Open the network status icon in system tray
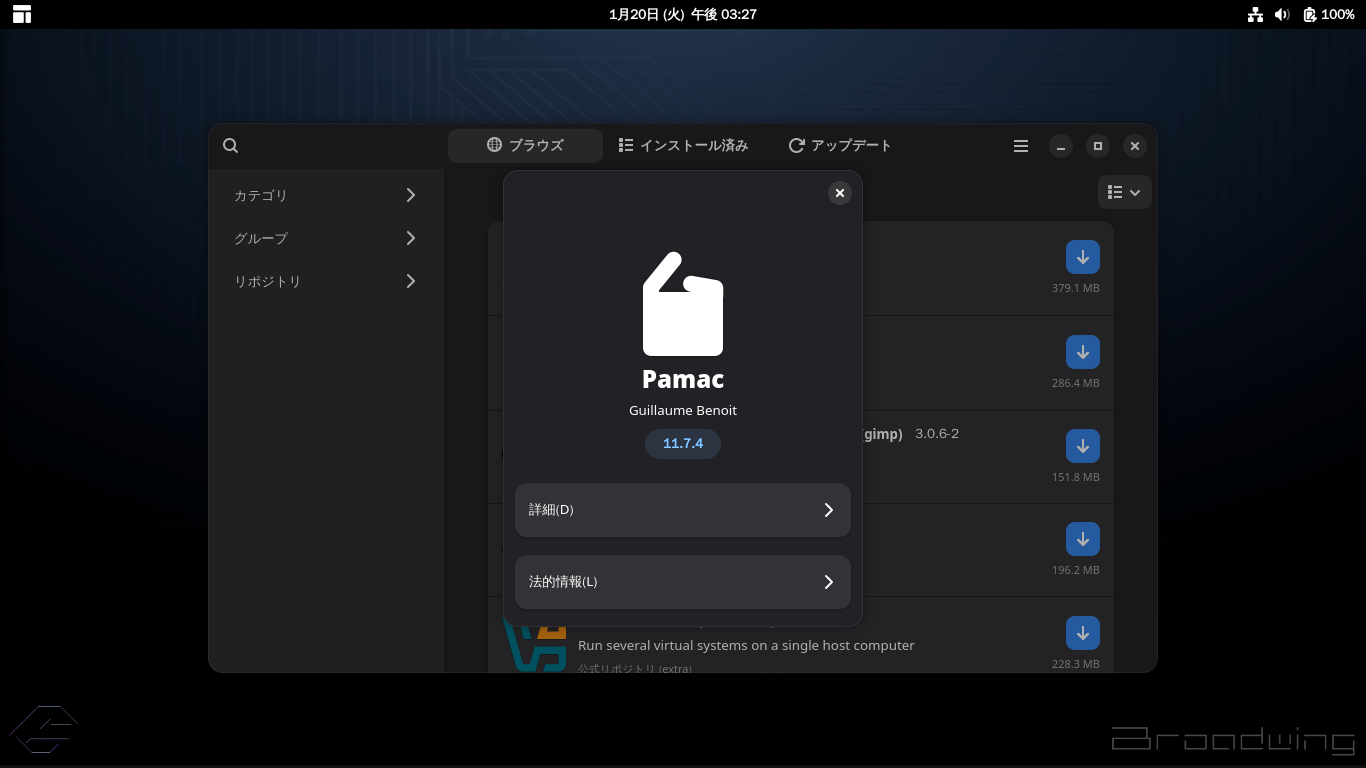This screenshot has width=1366, height=768. pos(1256,14)
